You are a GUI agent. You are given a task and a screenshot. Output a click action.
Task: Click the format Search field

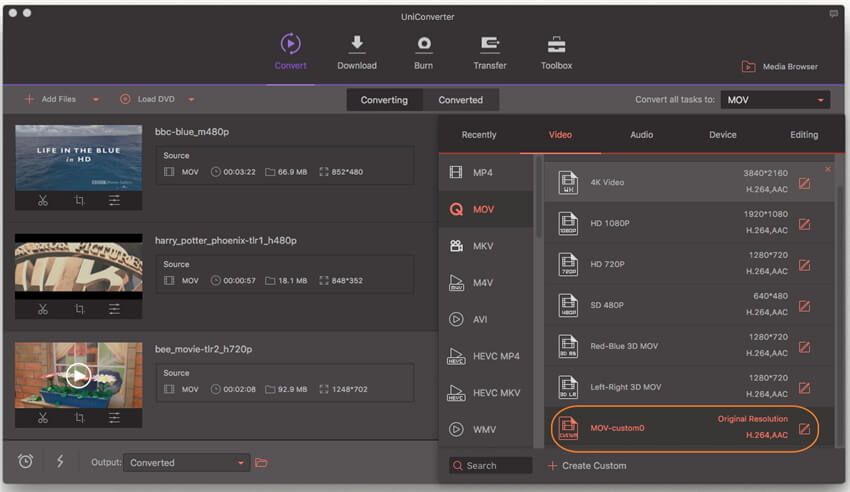(x=491, y=465)
